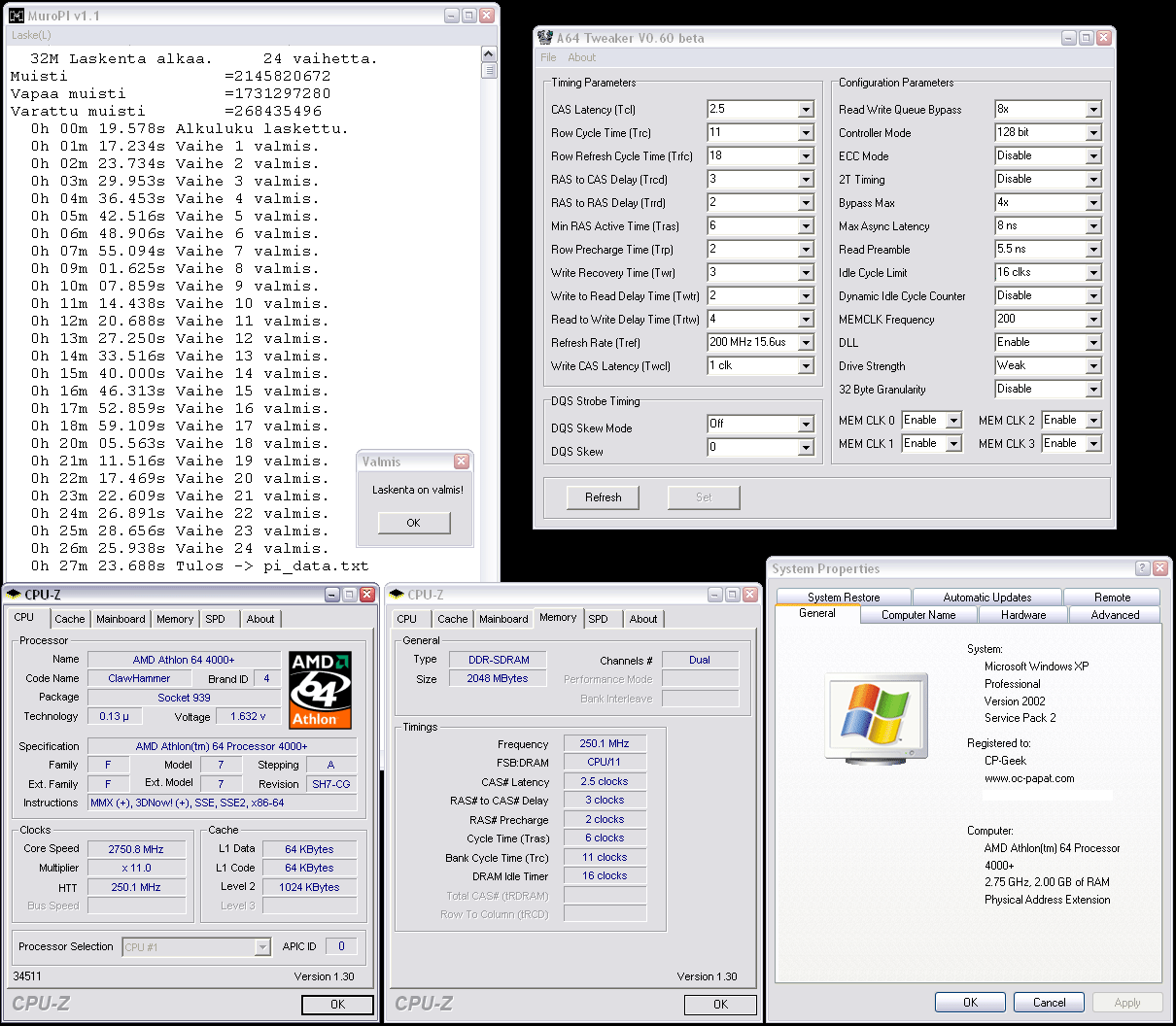The height and width of the screenshot is (1026, 1176).
Task: Select the Advanced tab in System Properties
Action: click(1115, 615)
